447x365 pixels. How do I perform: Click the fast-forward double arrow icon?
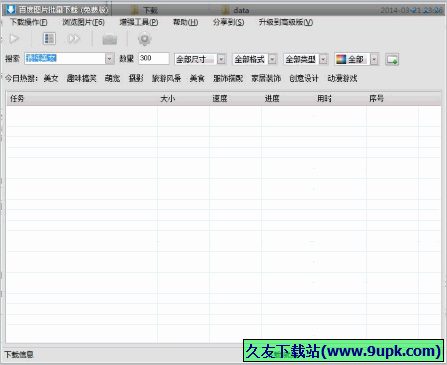point(74,39)
